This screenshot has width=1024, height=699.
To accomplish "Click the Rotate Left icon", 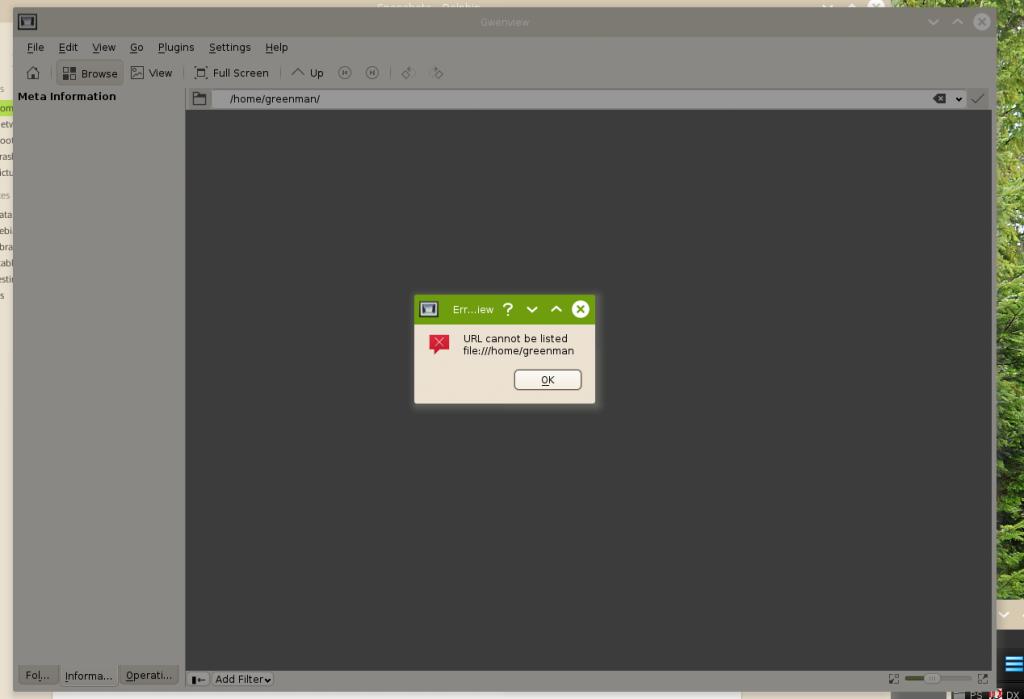I will coord(408,73).
